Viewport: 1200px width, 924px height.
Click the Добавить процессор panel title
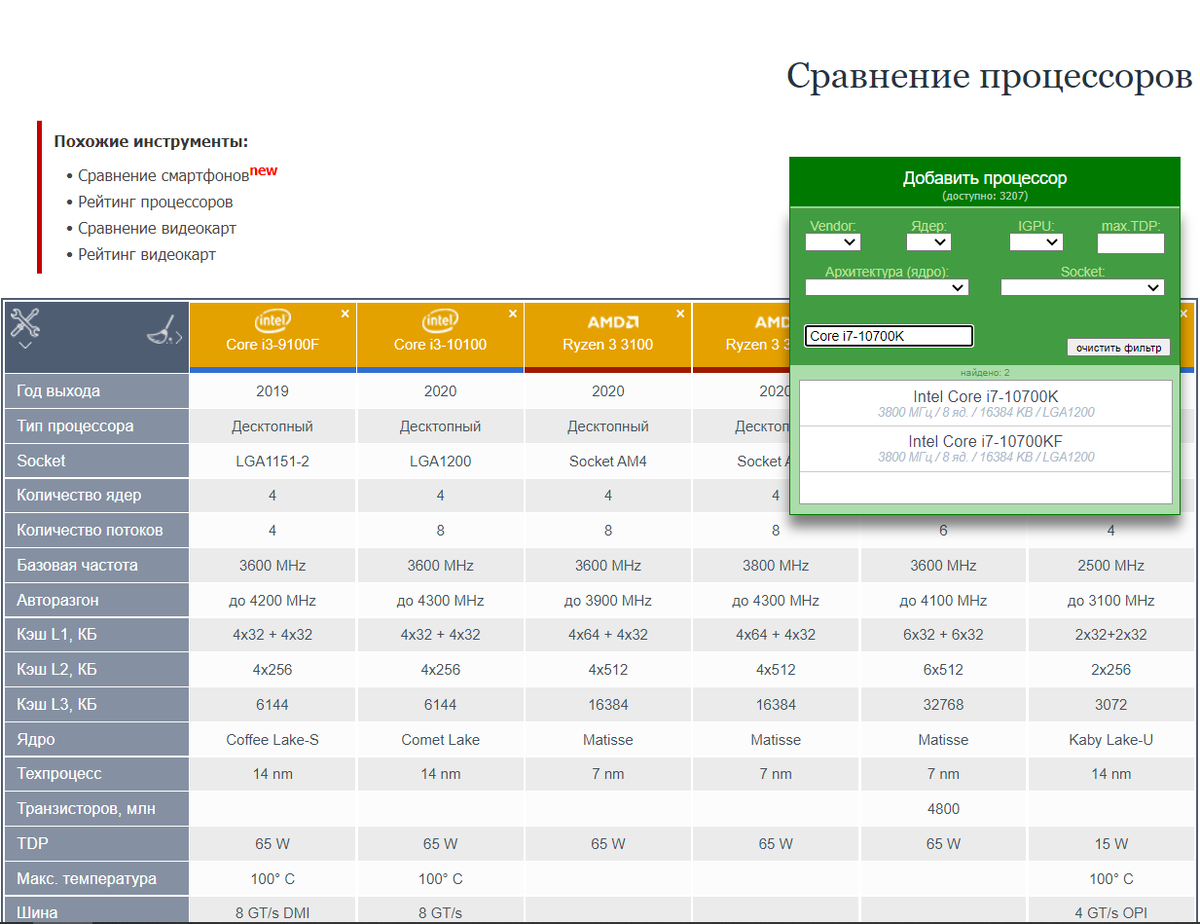pos(985,178)
